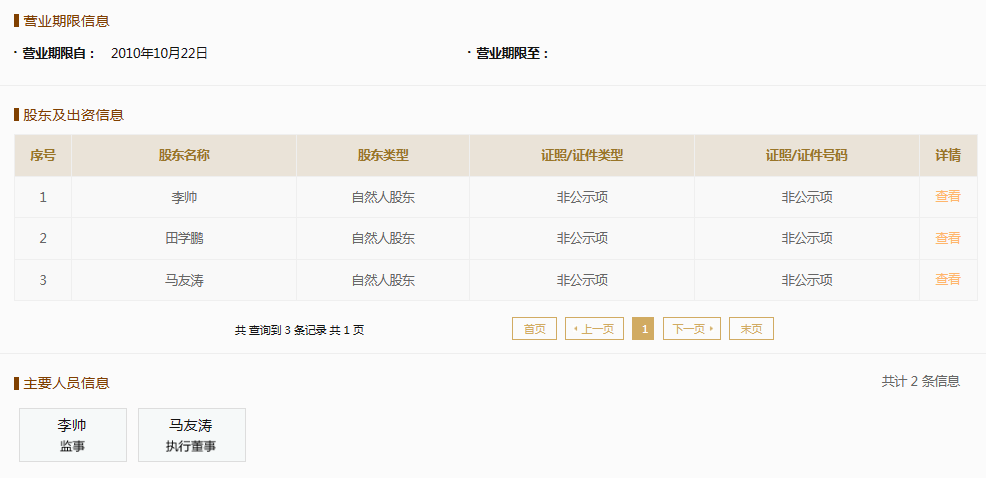This screenshot has width=986, height=478.
Task: Click the 下一页 next page button
Action: (x=691, y=329)
